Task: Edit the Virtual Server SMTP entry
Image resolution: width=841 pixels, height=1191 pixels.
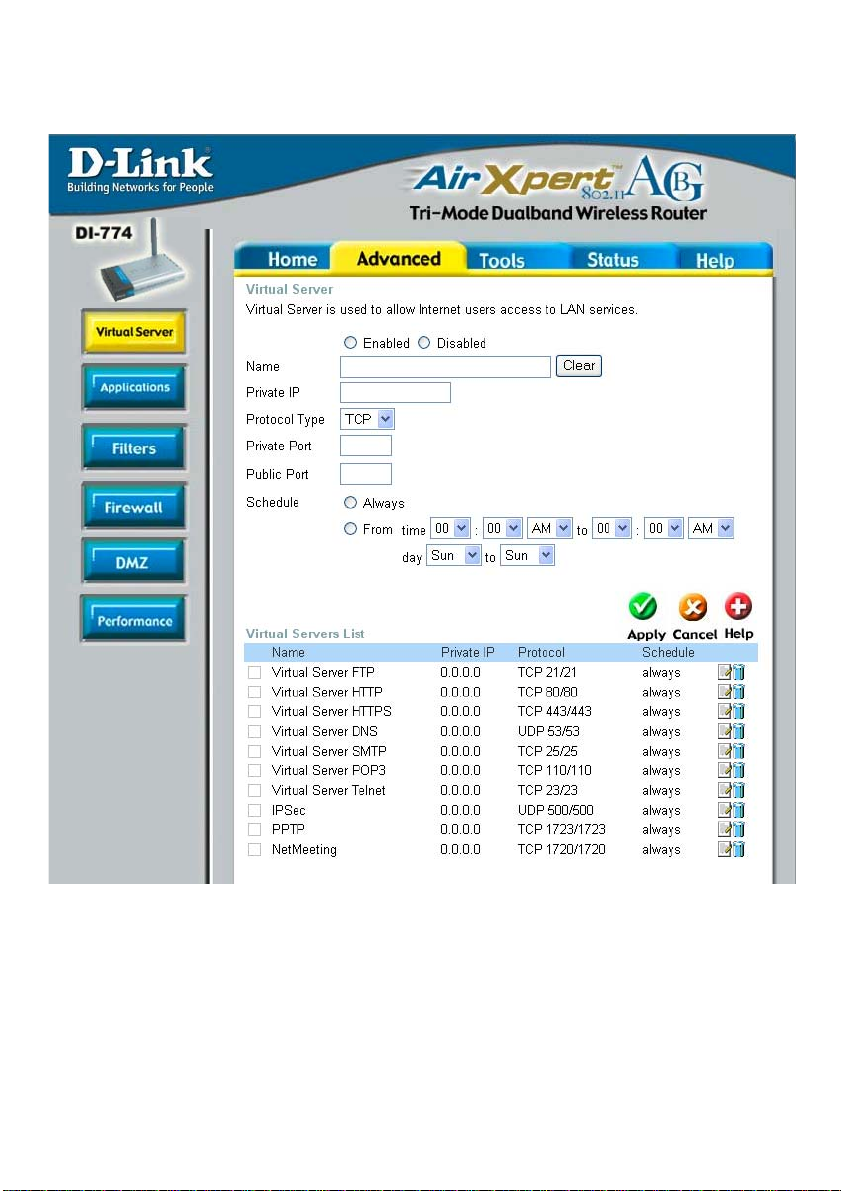Action: click(725, 751)
